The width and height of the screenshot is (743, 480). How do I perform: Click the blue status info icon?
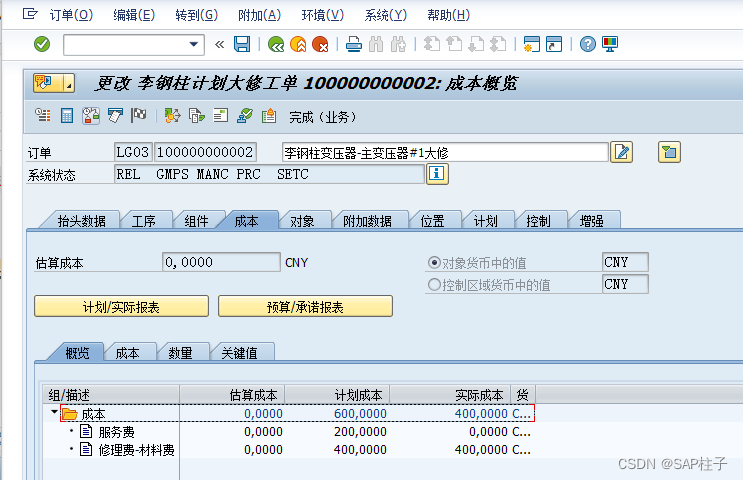(x=437, y=173)
